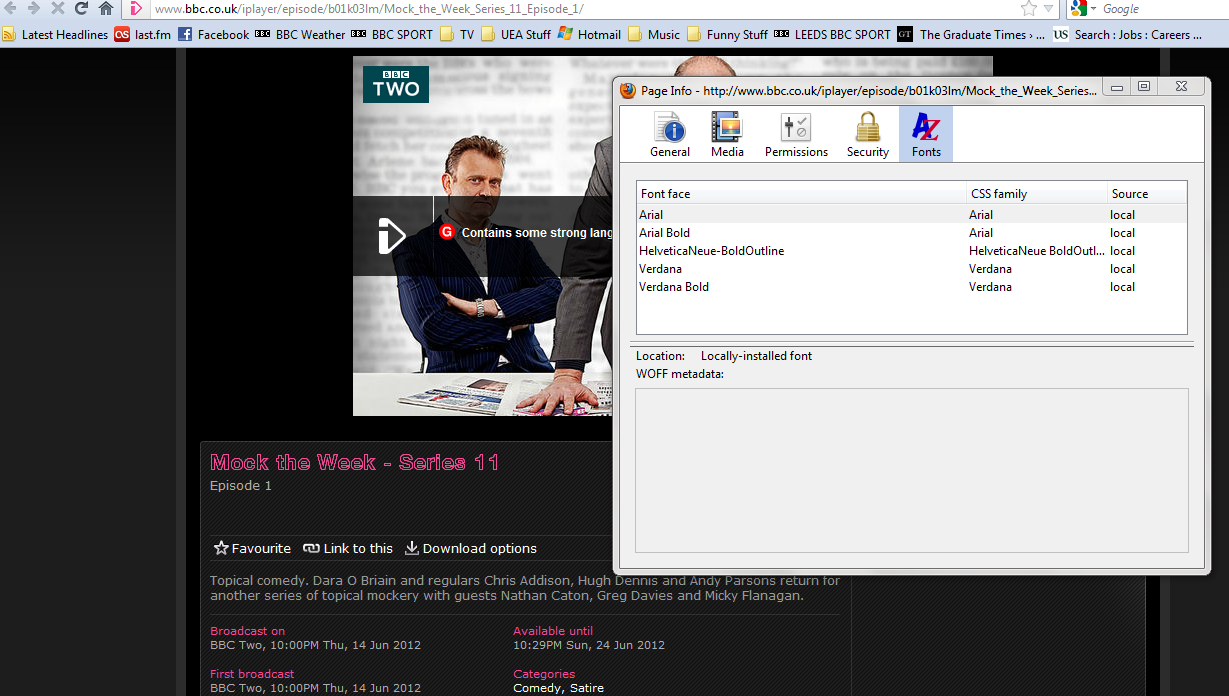Select the Verdana font face row
The width and height of the screenshot is (1229, 696).
[912, 268]
